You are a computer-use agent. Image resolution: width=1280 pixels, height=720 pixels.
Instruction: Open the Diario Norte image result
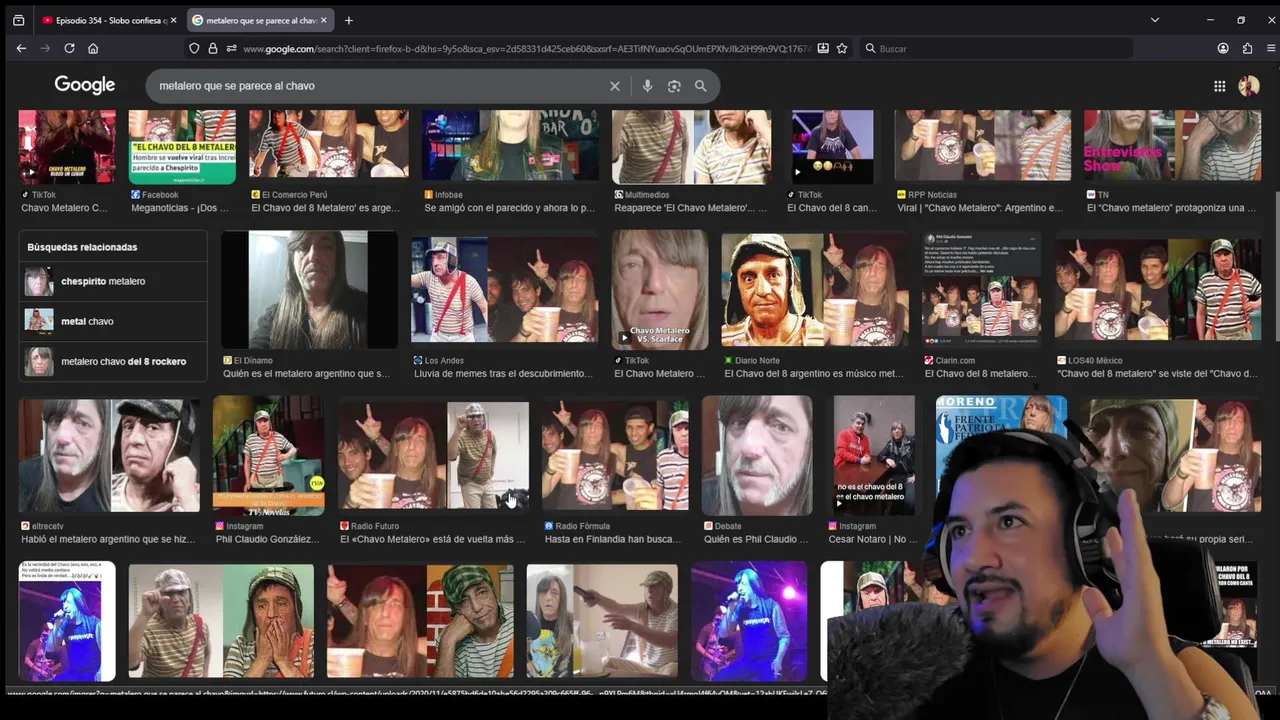(815, 290)
